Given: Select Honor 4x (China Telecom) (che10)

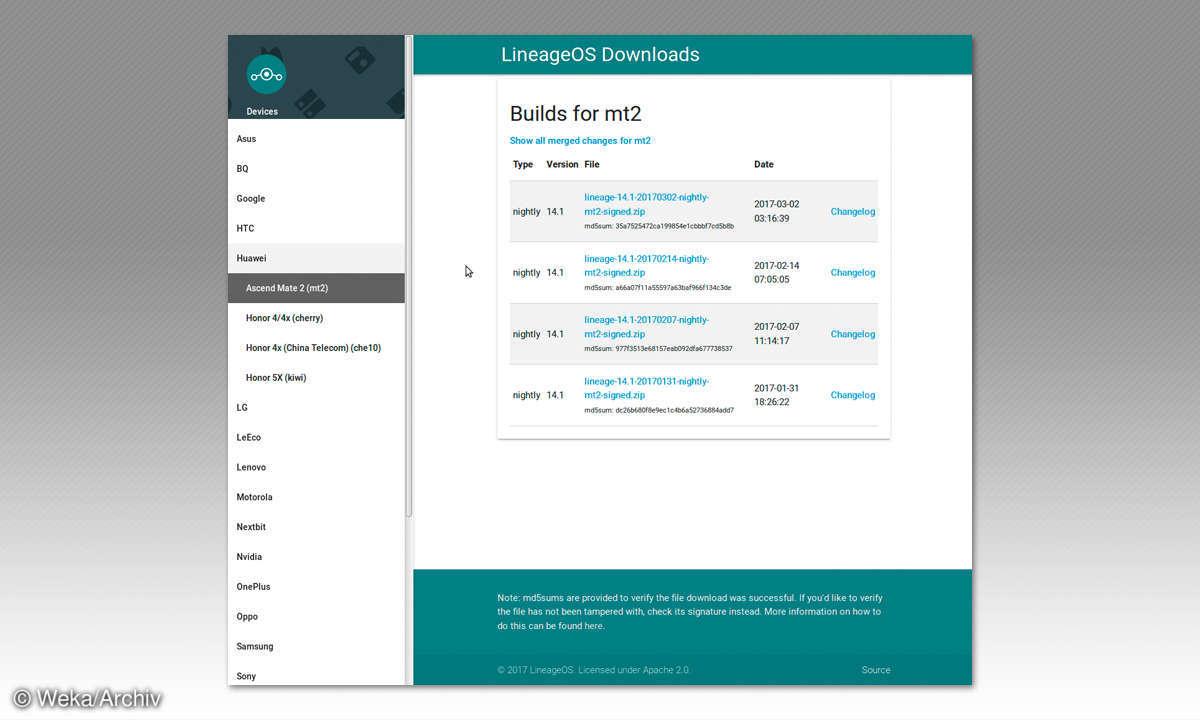Looking at the screenshot, I should point(316,348).
